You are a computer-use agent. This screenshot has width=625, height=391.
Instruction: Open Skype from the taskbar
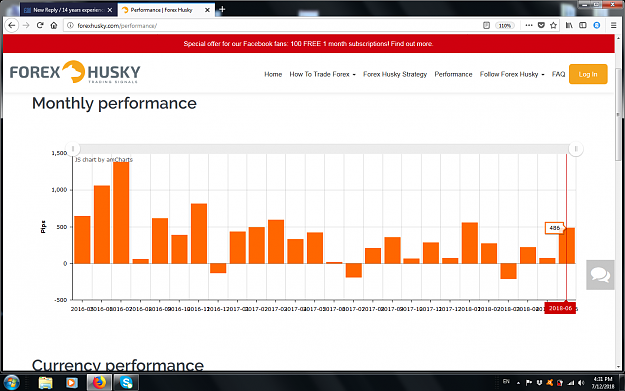pos(126,383)
